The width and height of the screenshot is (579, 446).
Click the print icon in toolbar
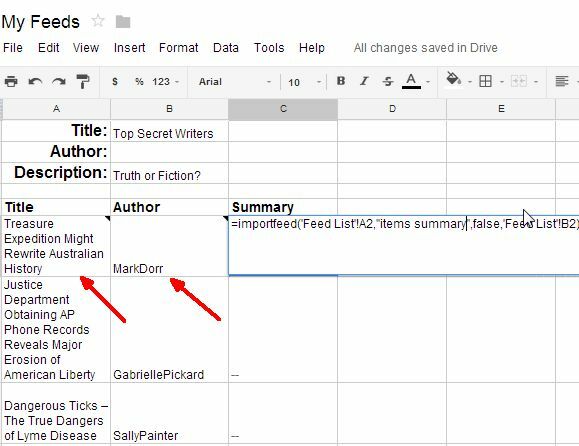[11, 81]
